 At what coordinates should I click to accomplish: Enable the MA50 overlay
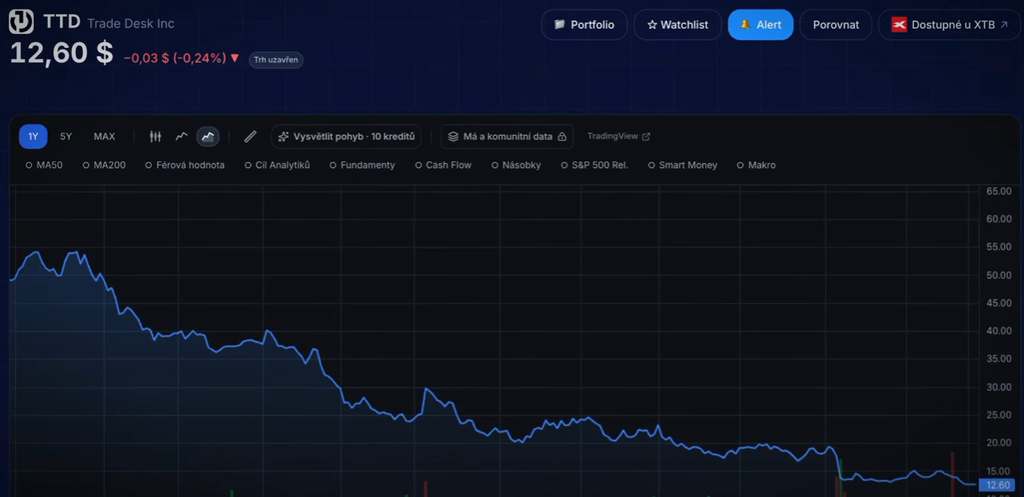44,165
